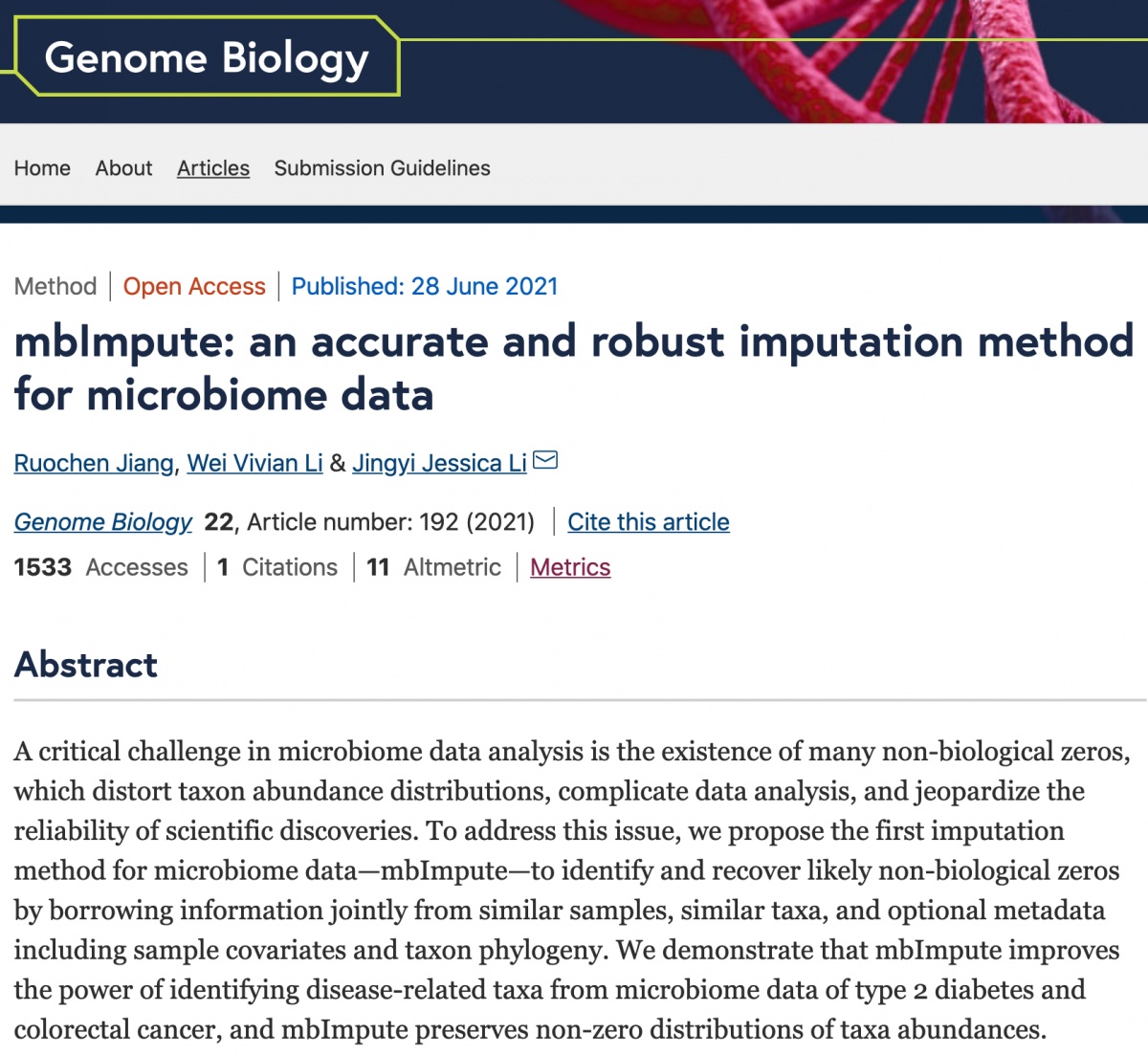Screen dimensions: 1148x1055
Task: Click the Jingyi Jessica Li author link
Action: (439, 463)
